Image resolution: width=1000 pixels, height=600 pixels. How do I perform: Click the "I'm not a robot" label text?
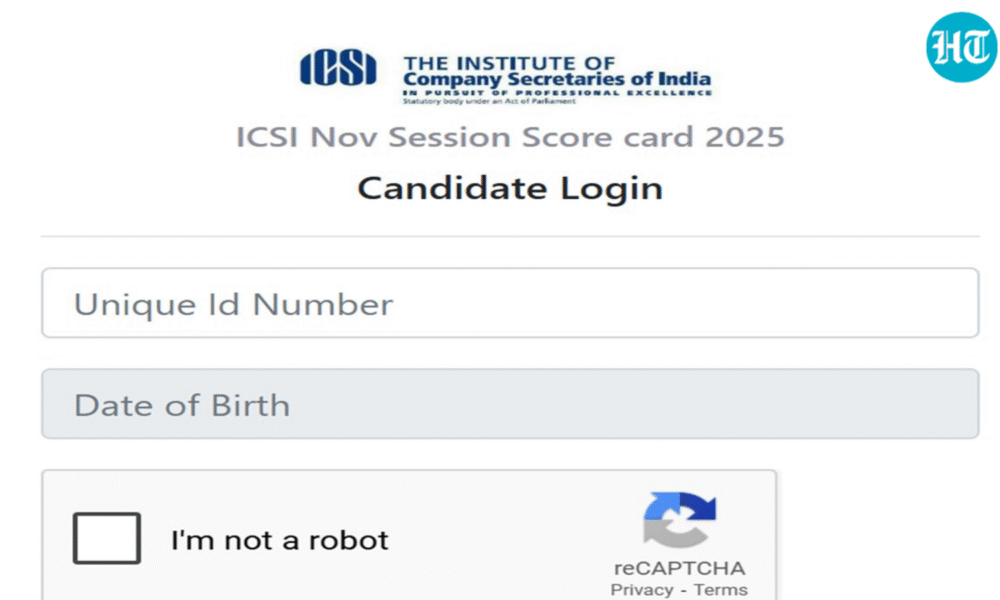[279, 540]
